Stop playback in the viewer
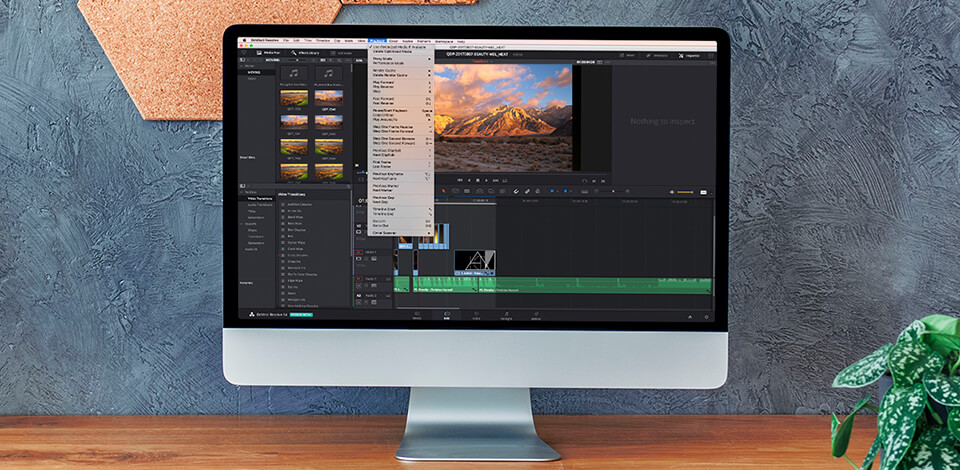 tap(478, 180)
